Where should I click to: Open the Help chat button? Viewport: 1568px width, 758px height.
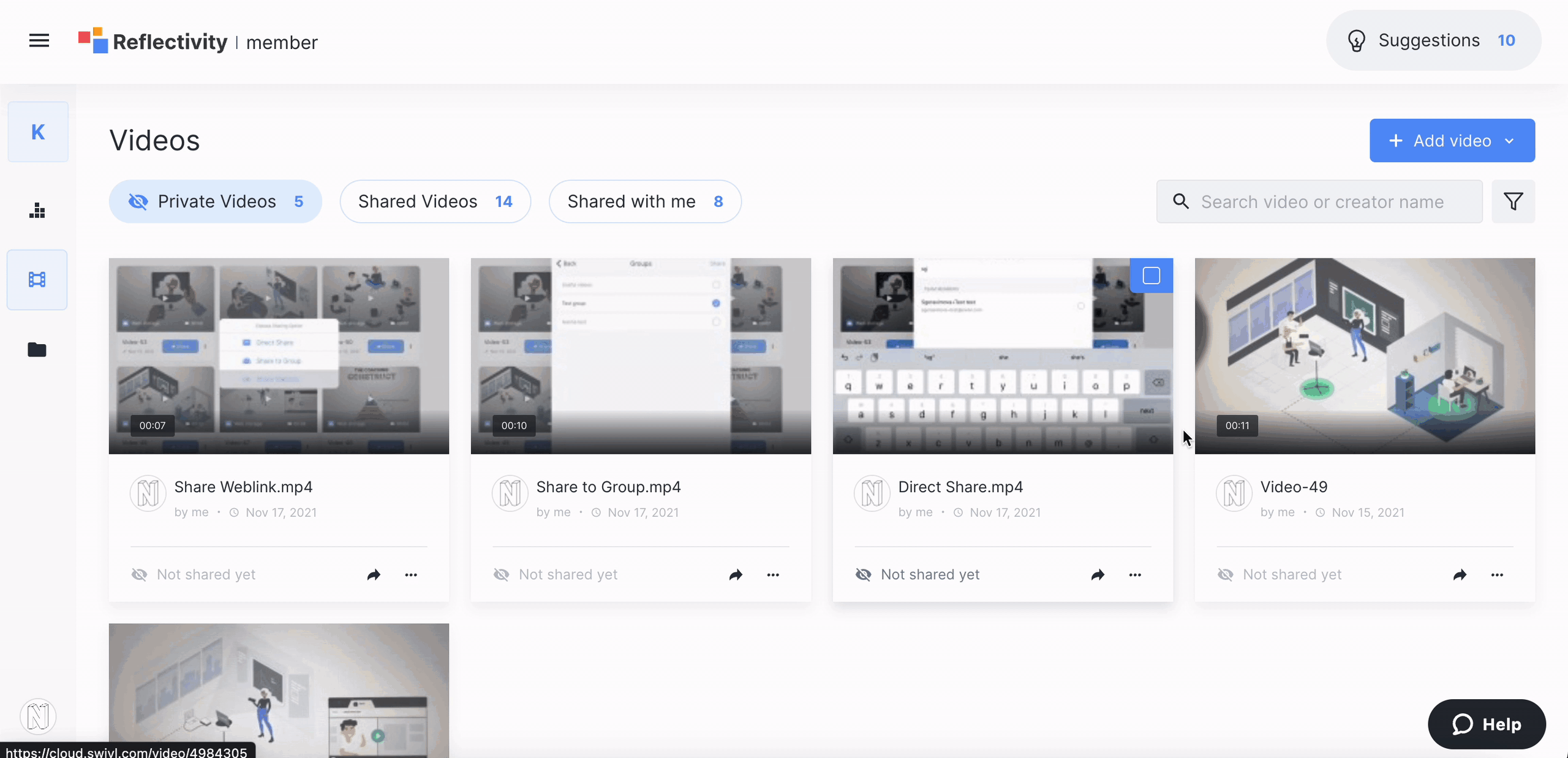point(1487,724)
